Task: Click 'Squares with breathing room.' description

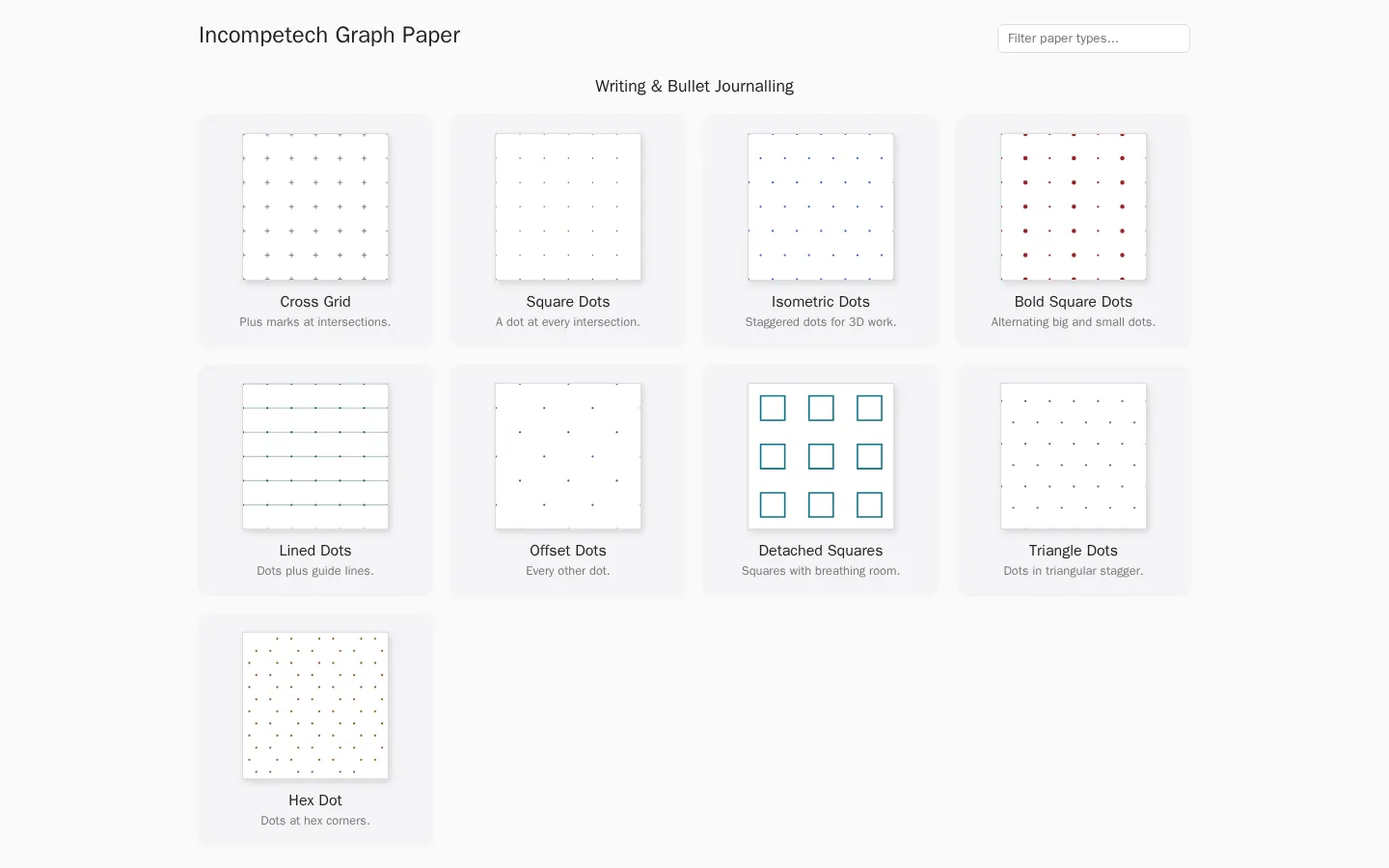Action: (x=821, y=571)
